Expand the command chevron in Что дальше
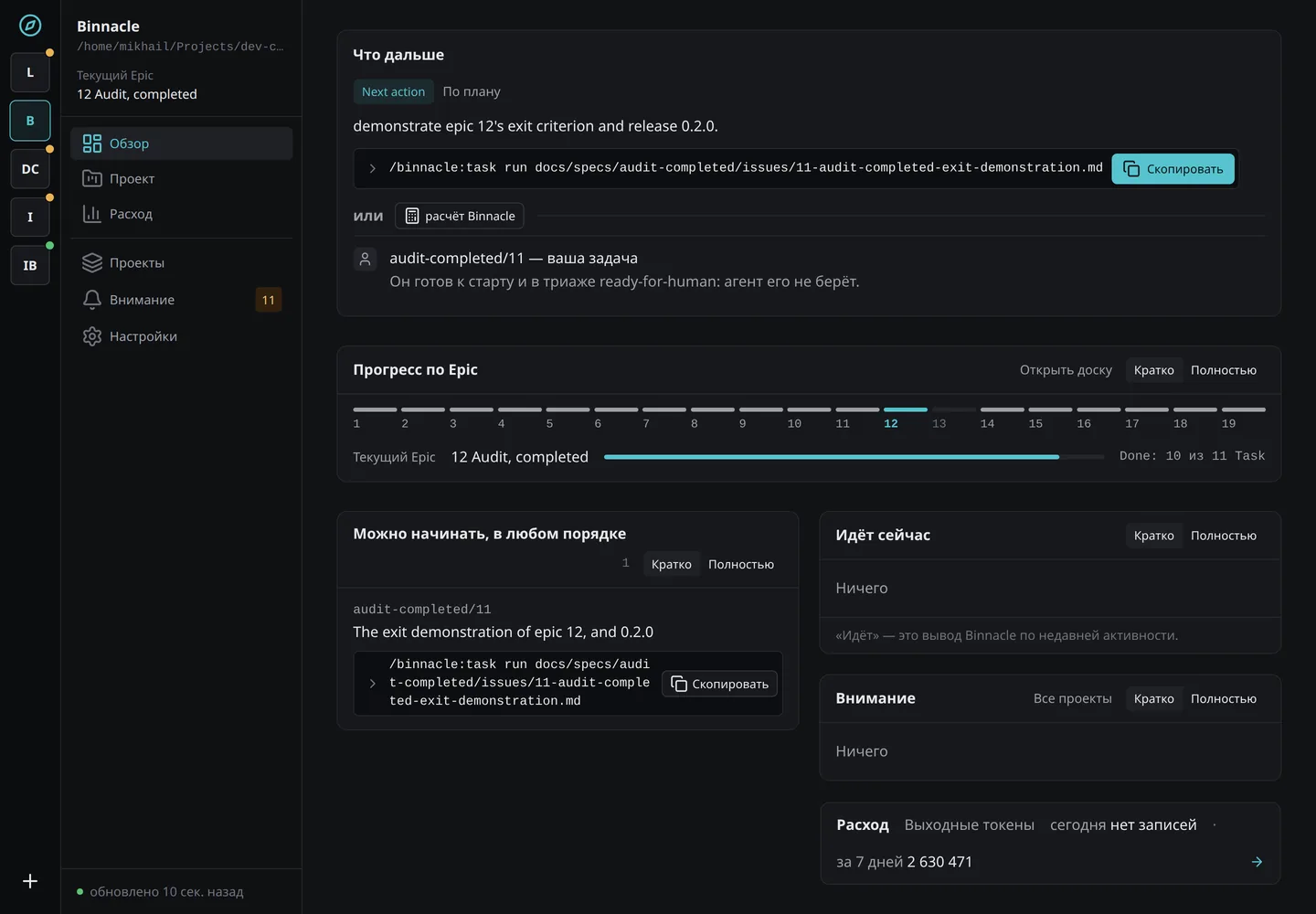 tap(373, 168)
